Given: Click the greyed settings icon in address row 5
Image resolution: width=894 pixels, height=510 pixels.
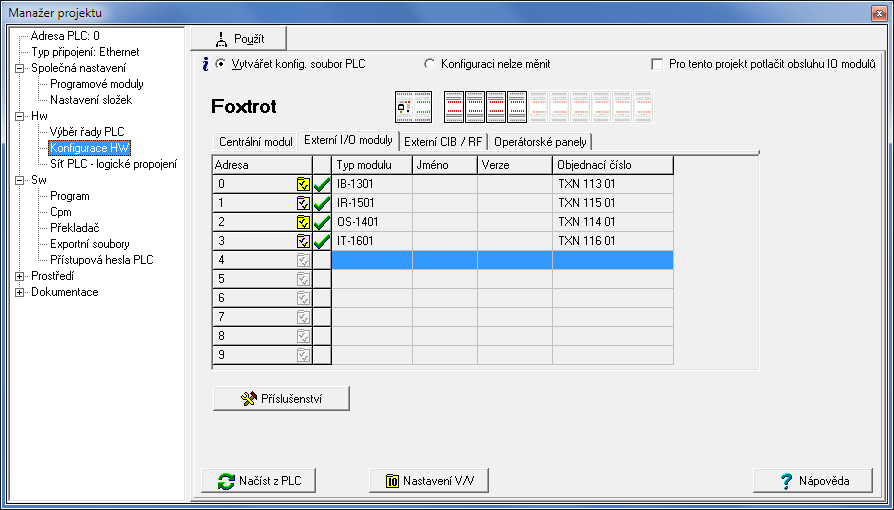Looking at the screenshot, I should (303, 279).
